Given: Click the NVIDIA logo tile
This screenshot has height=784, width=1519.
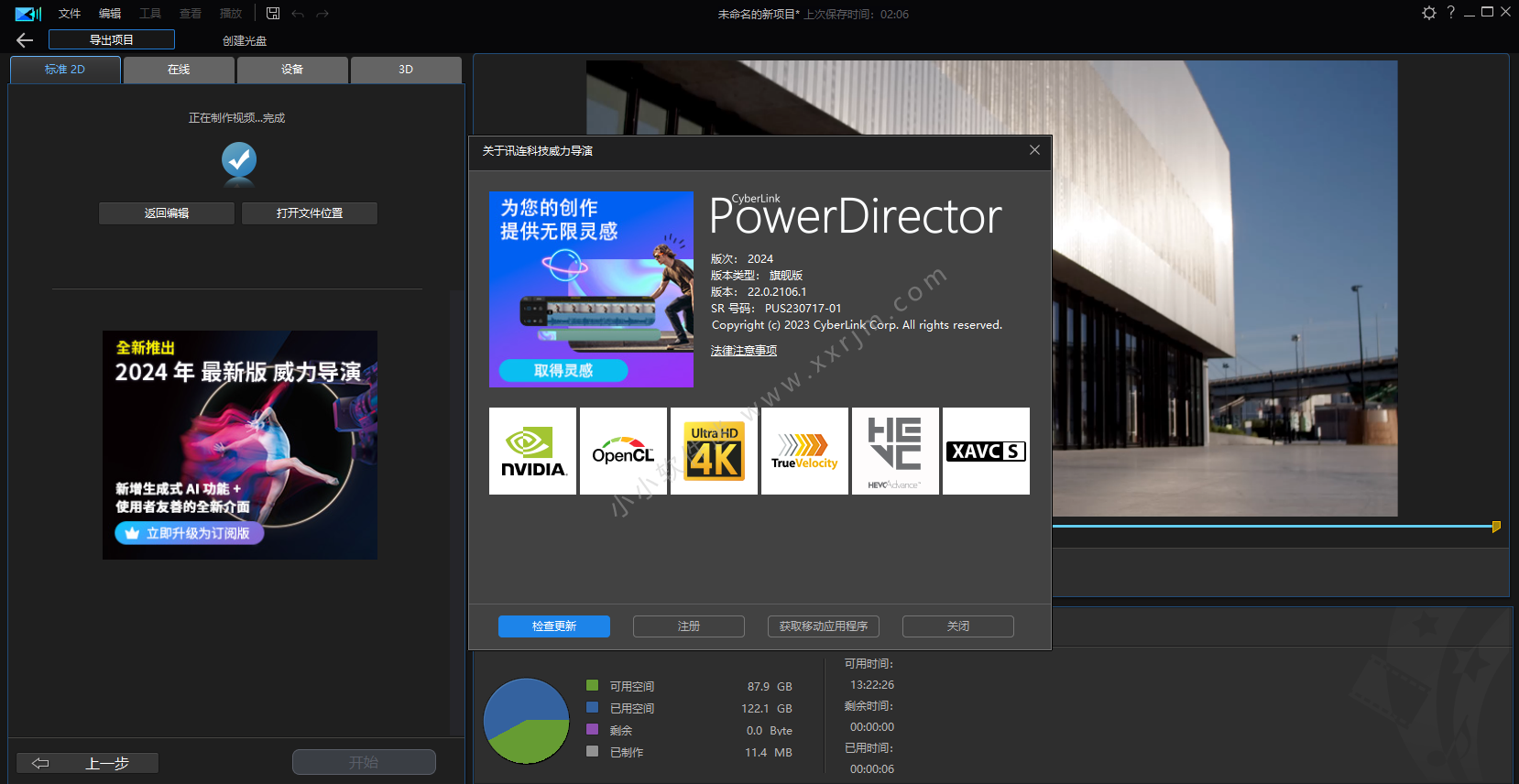Looking at the screenshot, I should click(x=532, y=452).
